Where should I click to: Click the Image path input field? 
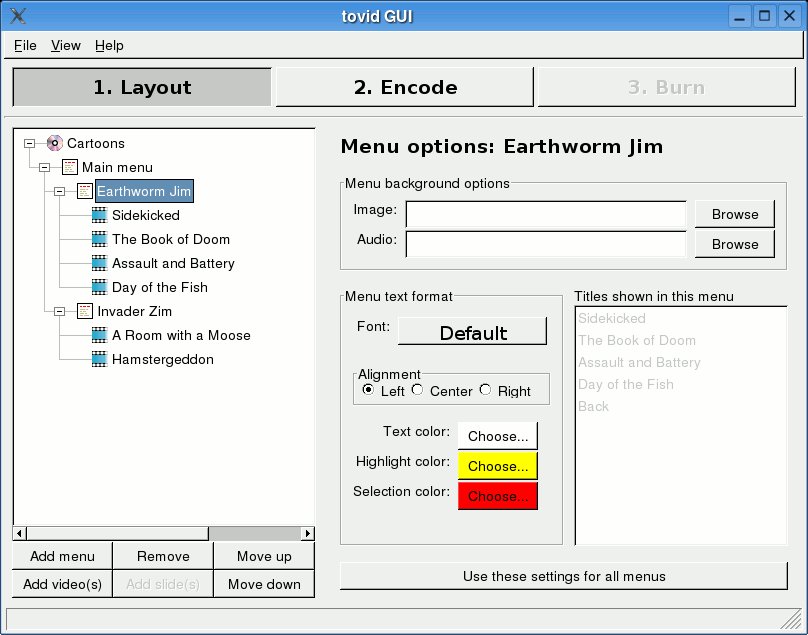(x=546, y=214)
